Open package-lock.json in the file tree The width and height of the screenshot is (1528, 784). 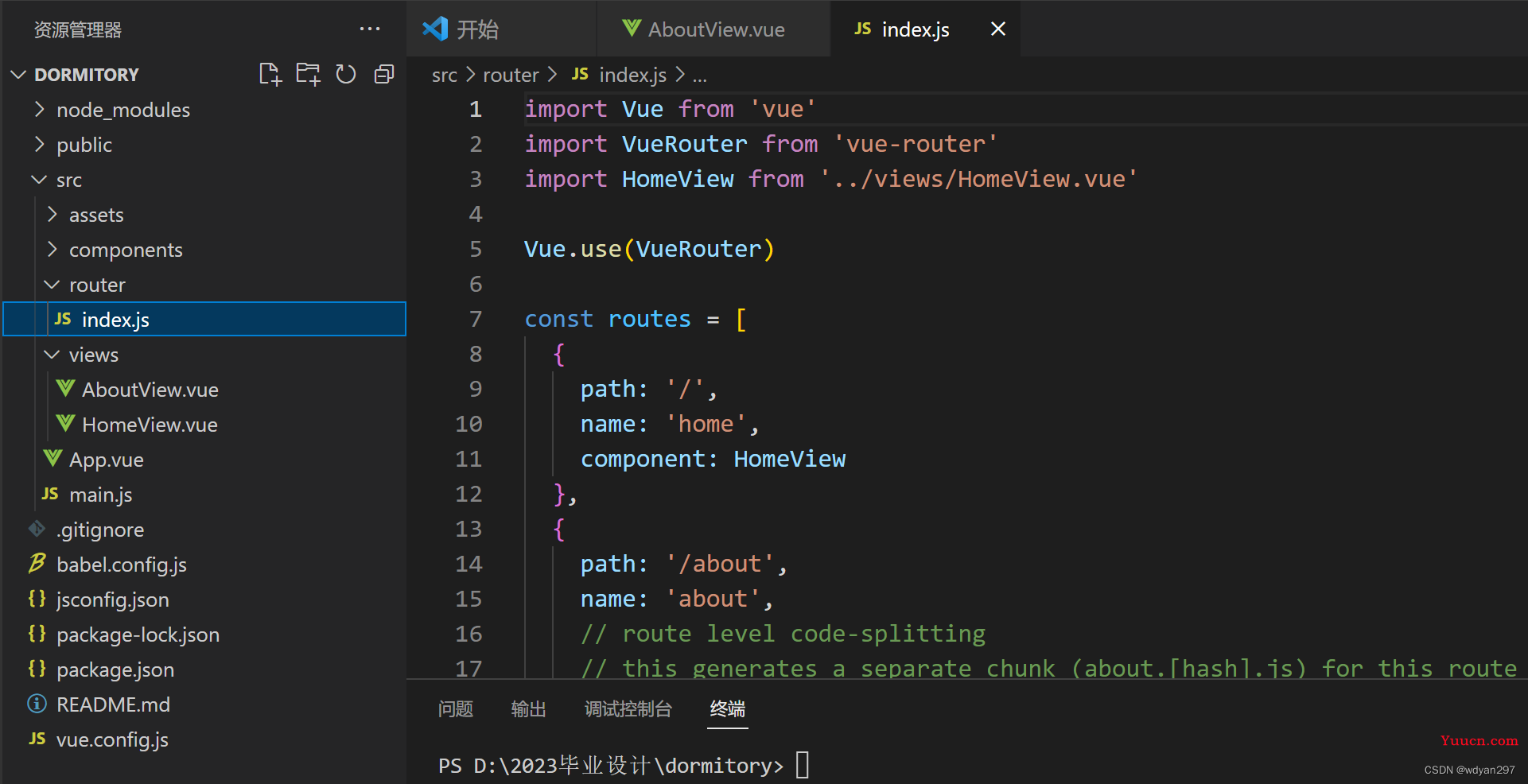[x=204, y=635]
